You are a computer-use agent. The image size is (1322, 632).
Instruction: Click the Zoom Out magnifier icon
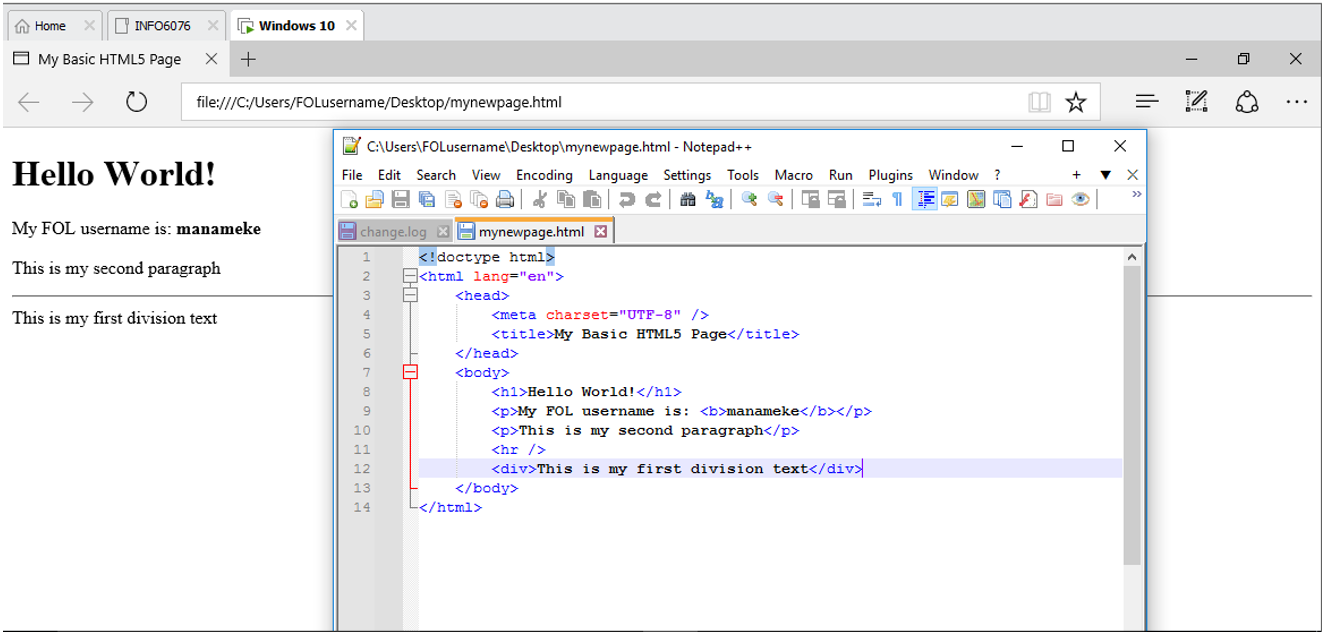775,200
